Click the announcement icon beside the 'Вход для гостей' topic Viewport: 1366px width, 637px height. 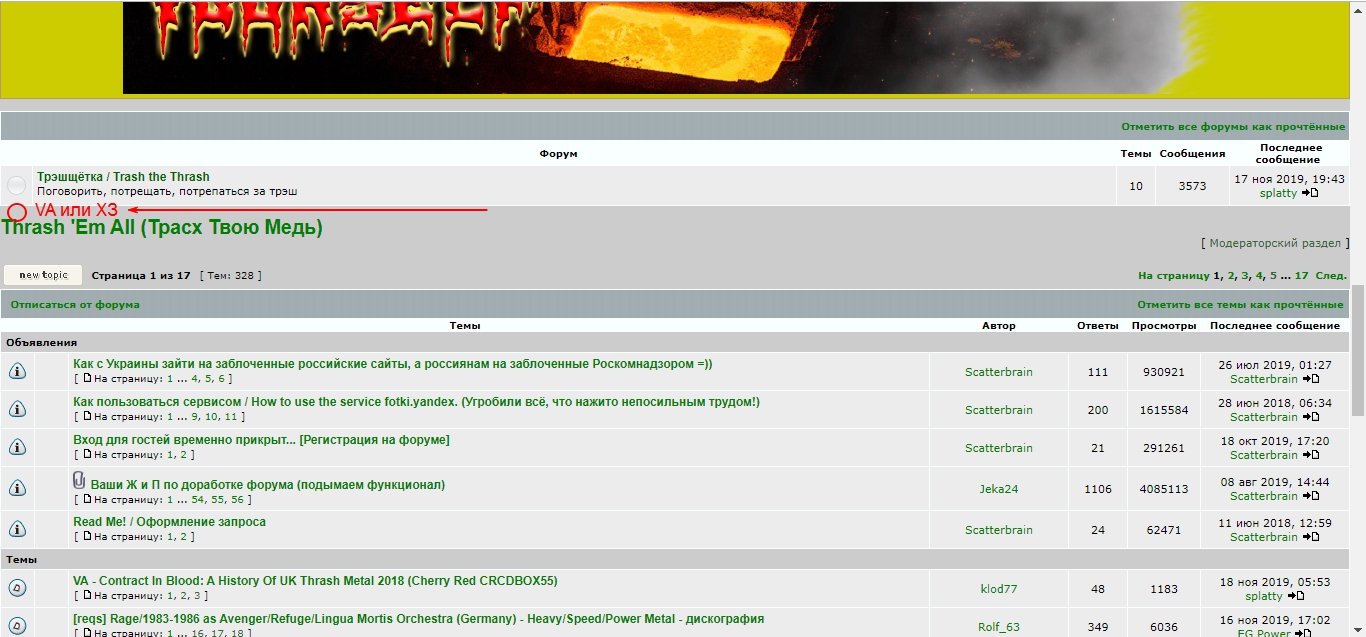17,447
